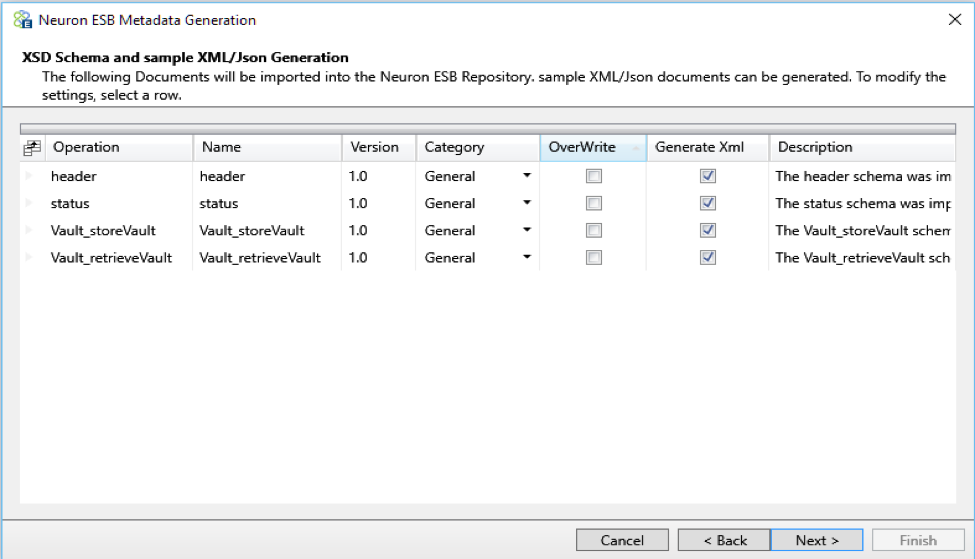This screenshot has height=559, width=975.
Task: Sort by the Generate Xml column header
Action: [708, 148]
